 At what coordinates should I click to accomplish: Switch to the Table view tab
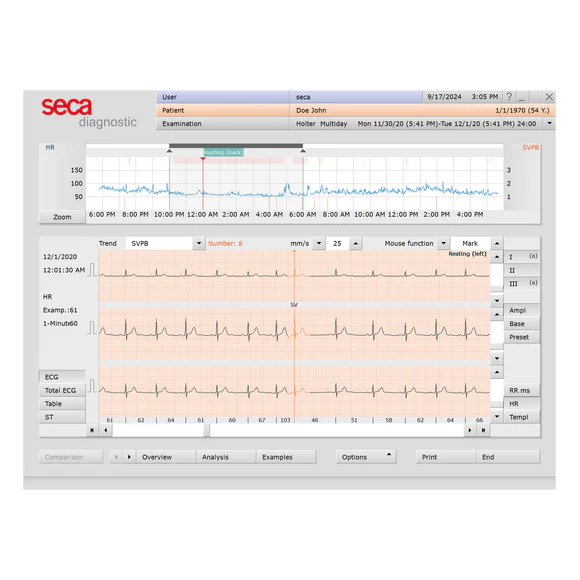click(x=62, y=404)
